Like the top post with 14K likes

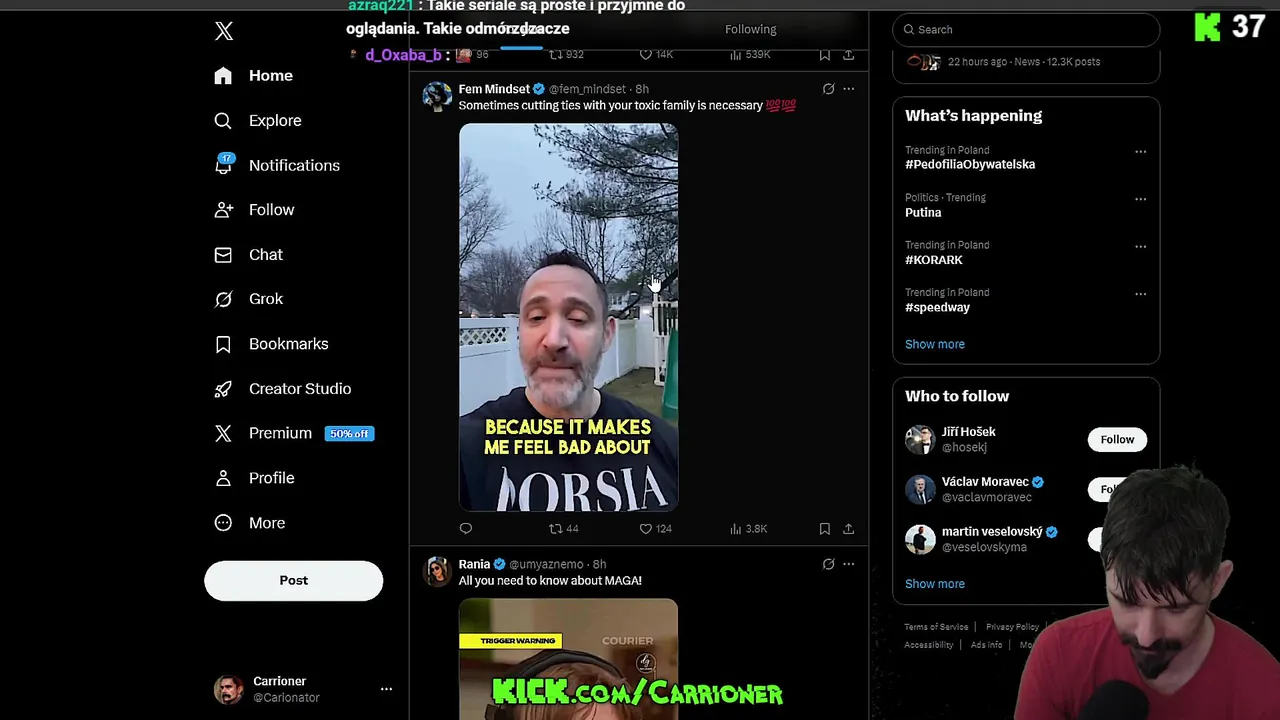coord(656,55)
